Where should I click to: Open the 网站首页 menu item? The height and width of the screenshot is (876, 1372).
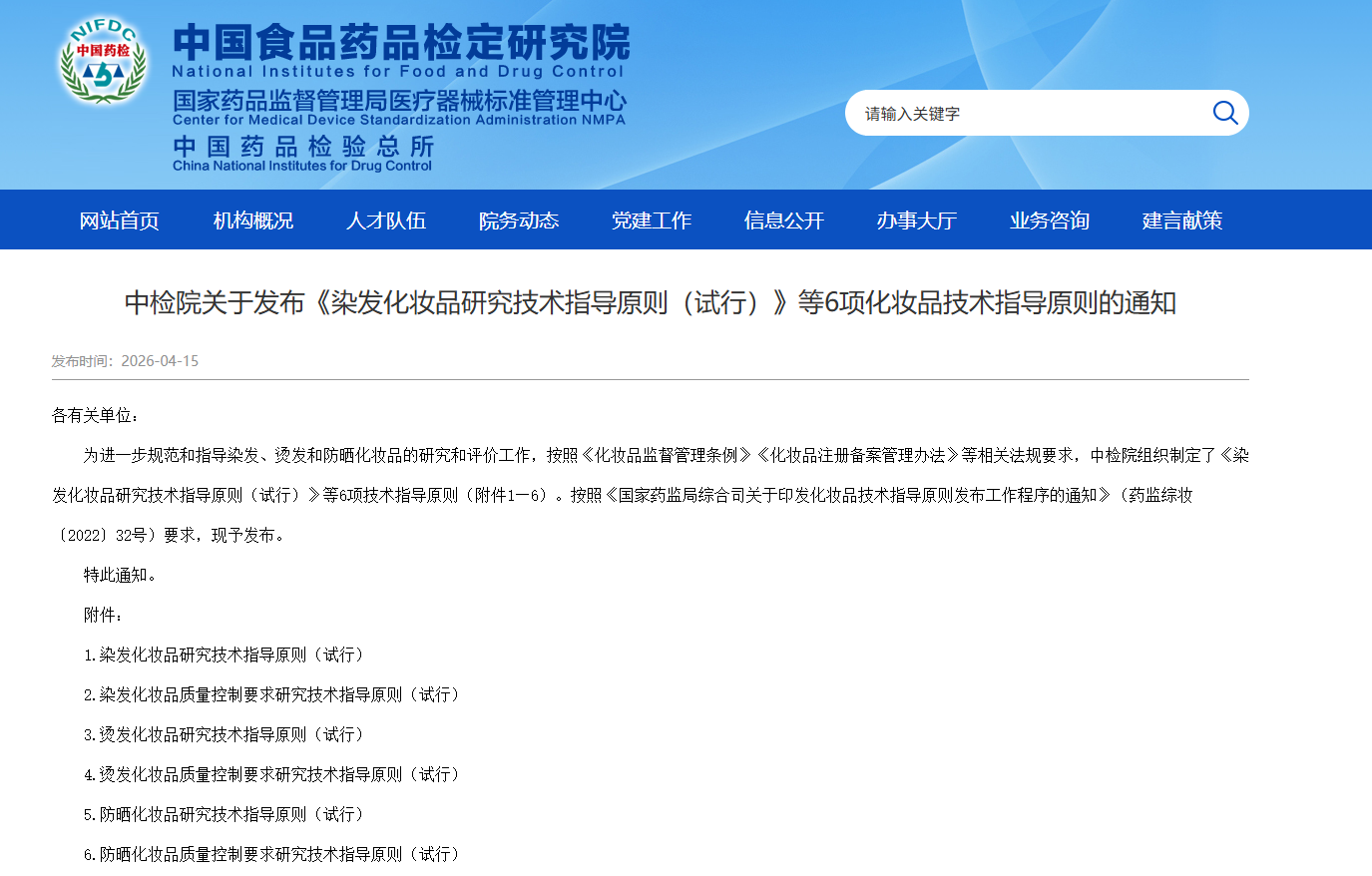point(120,220)
